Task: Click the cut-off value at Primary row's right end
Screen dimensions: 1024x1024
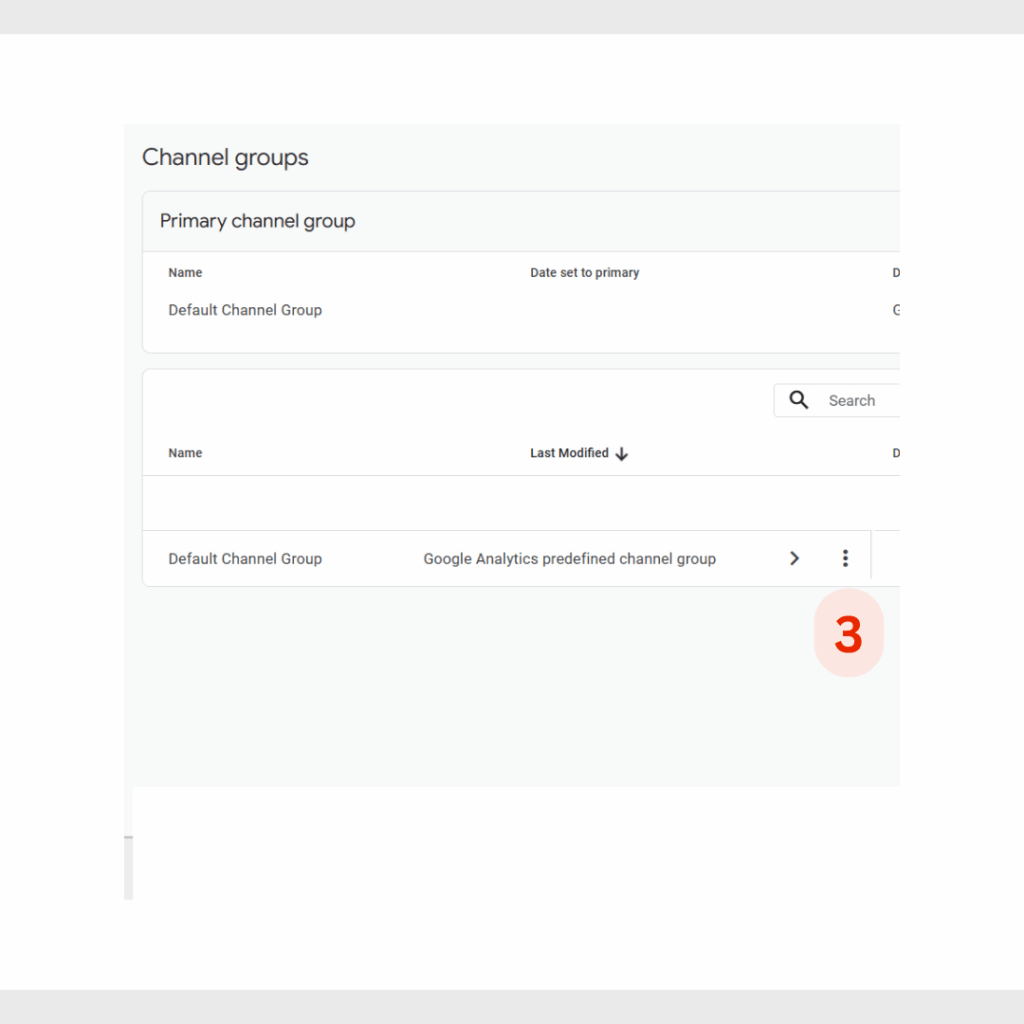Action: tap(896, 310)
